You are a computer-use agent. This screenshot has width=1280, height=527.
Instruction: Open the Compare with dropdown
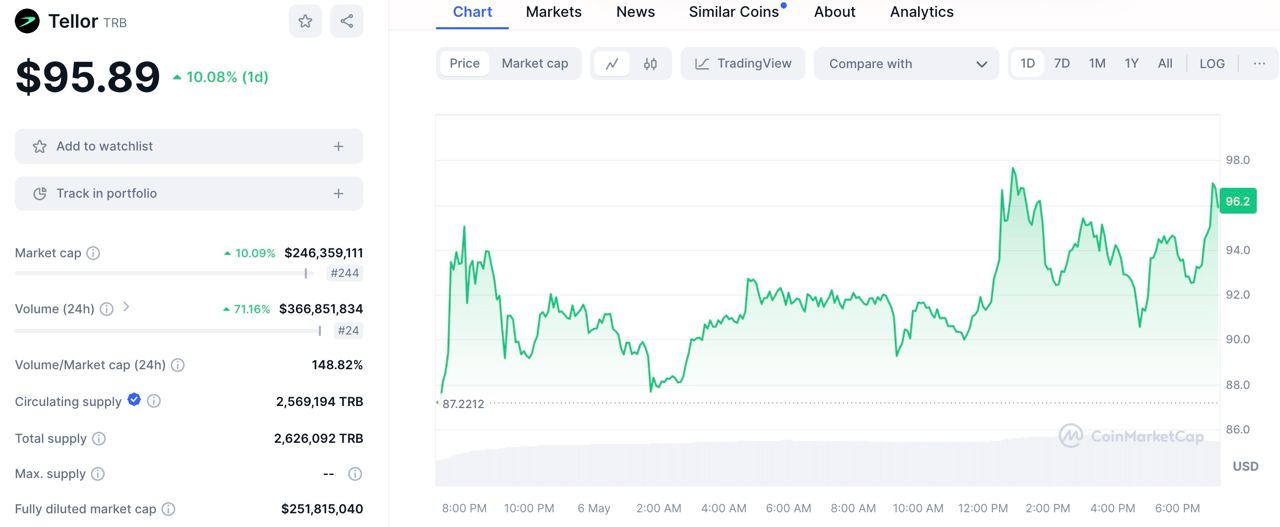click(906, 64)
